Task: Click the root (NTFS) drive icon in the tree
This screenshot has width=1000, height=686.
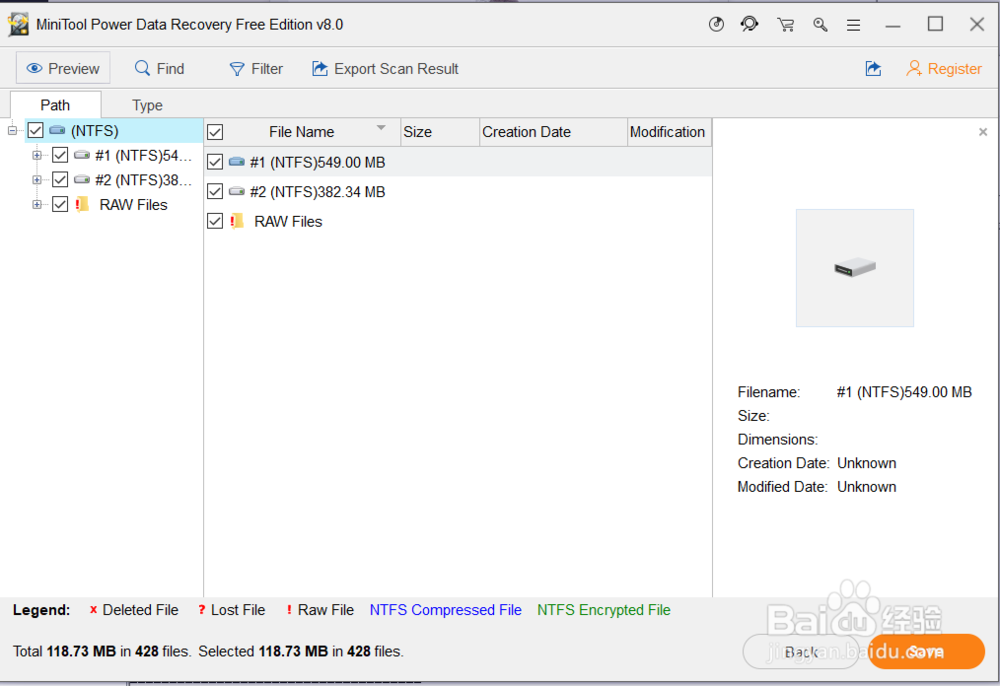Action: pyautogui.click(x=57, y=131)
